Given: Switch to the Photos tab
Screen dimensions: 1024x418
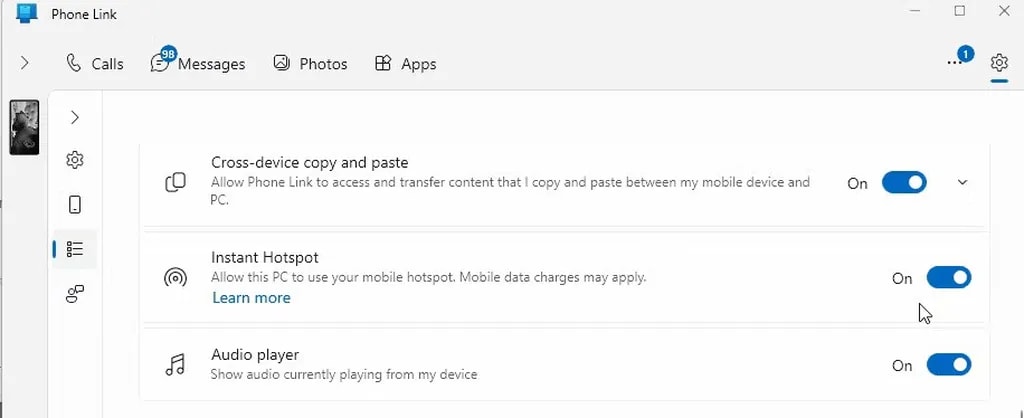Looking at the screenshot, I should point(310,63).
